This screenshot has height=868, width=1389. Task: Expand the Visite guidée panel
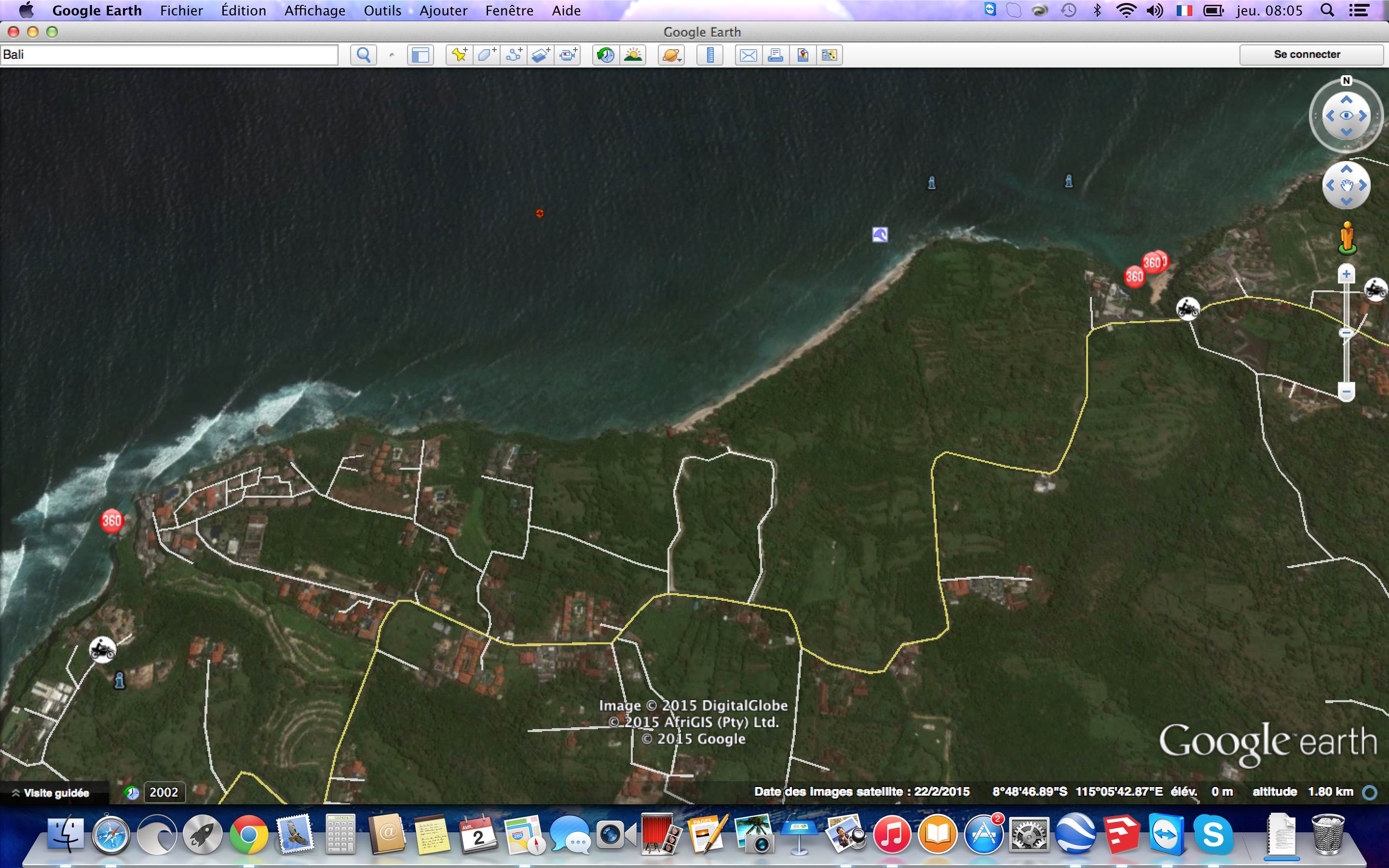point(52,793)
